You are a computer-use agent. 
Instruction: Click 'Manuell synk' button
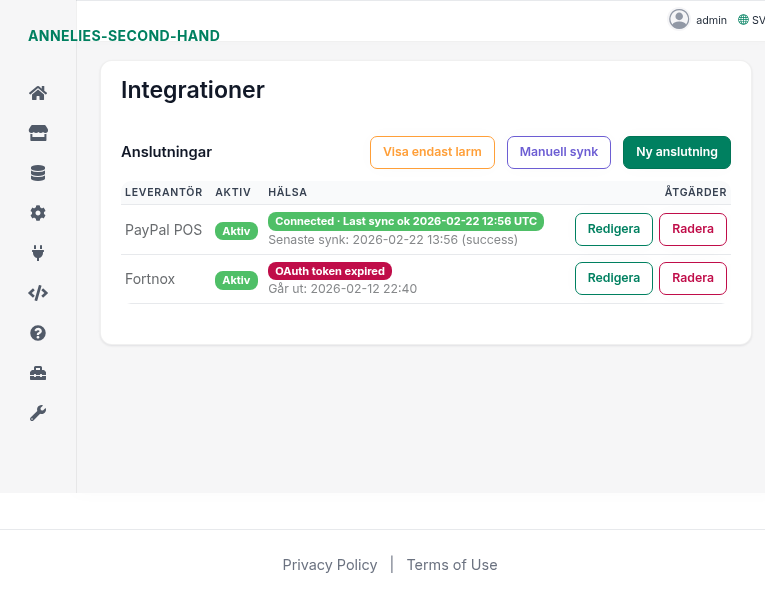[558, 152]
